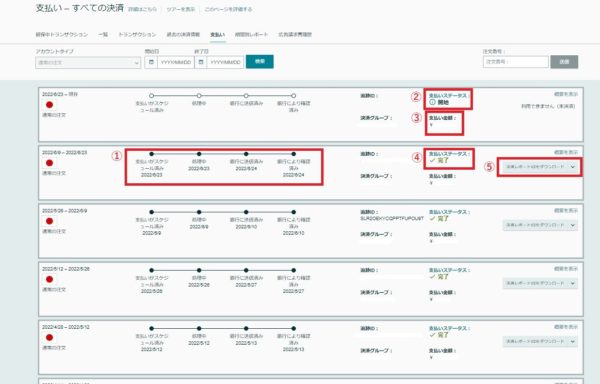The image size is (600, 384).
Task: Click 概要を表示 in the 2022/6/23 – 現在 row
Action: coord(566,94)
